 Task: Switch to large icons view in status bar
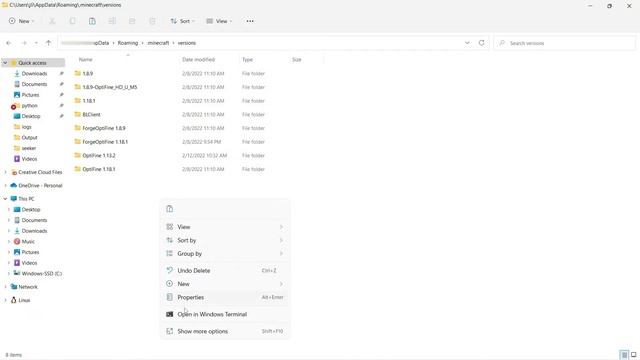point(633,355)
